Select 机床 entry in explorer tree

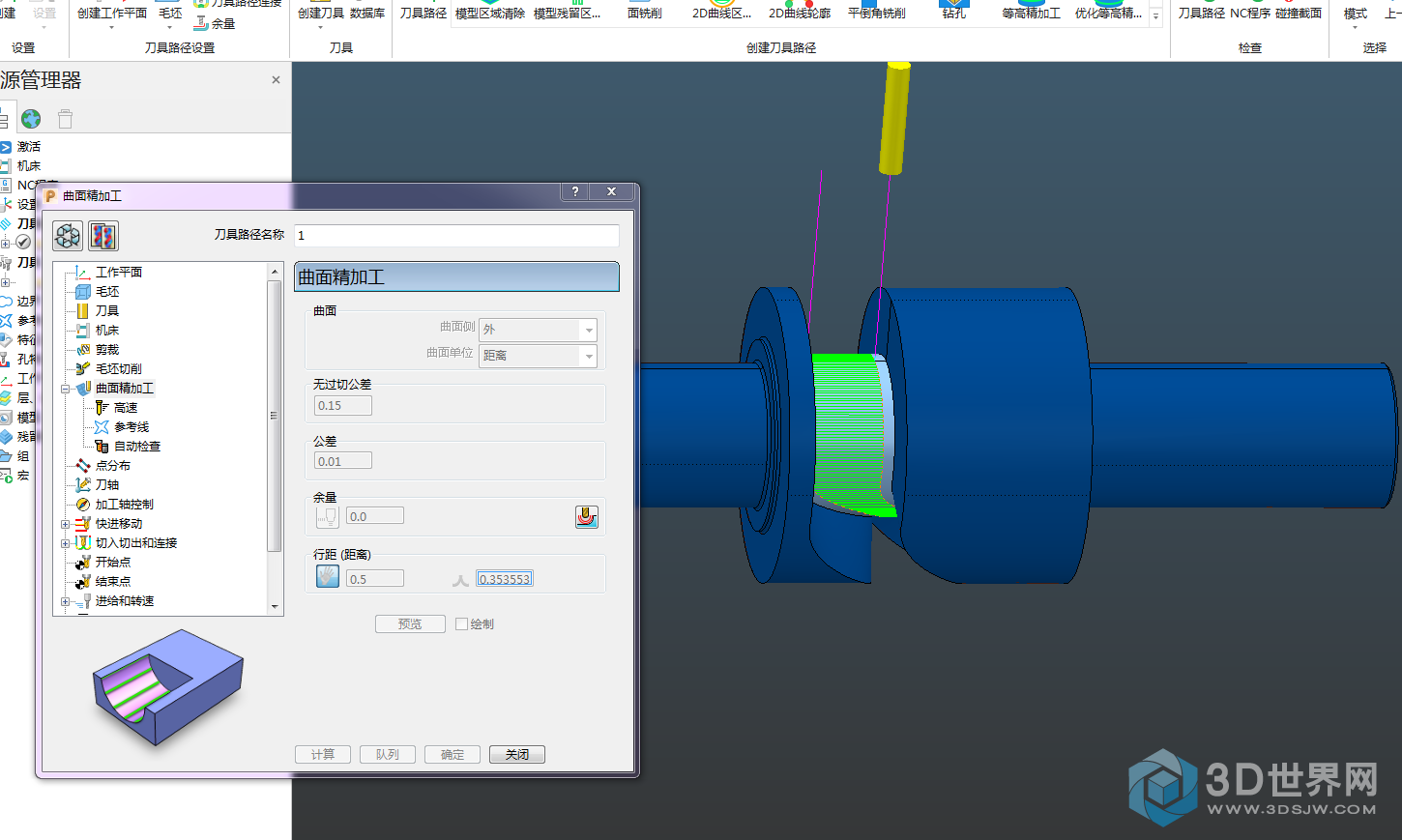coord(29,165)
